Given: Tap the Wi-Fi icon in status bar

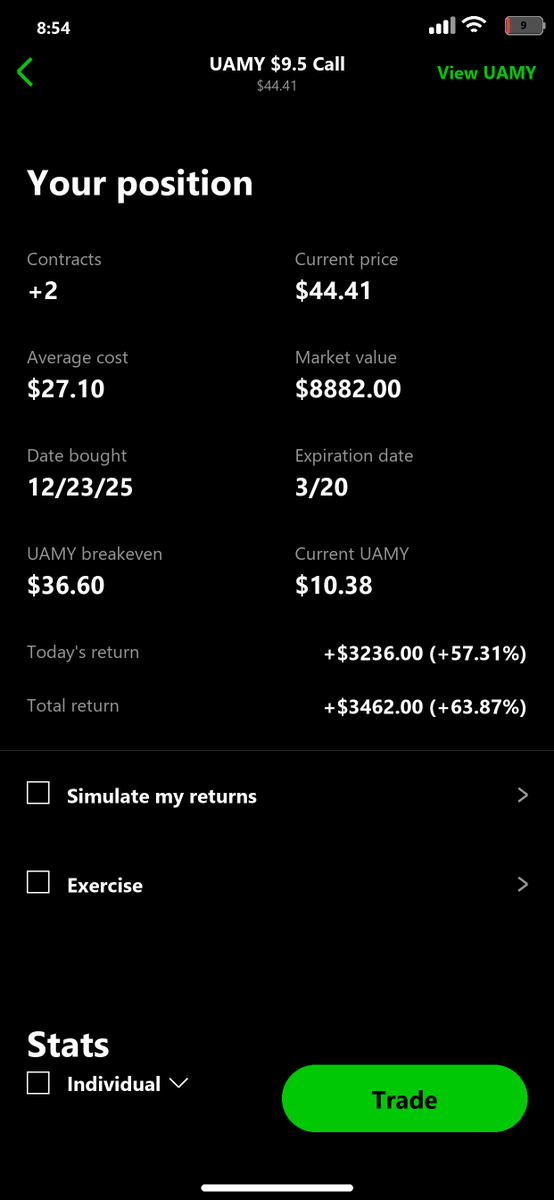Looking at the screenshot, I should coord(475,26).
